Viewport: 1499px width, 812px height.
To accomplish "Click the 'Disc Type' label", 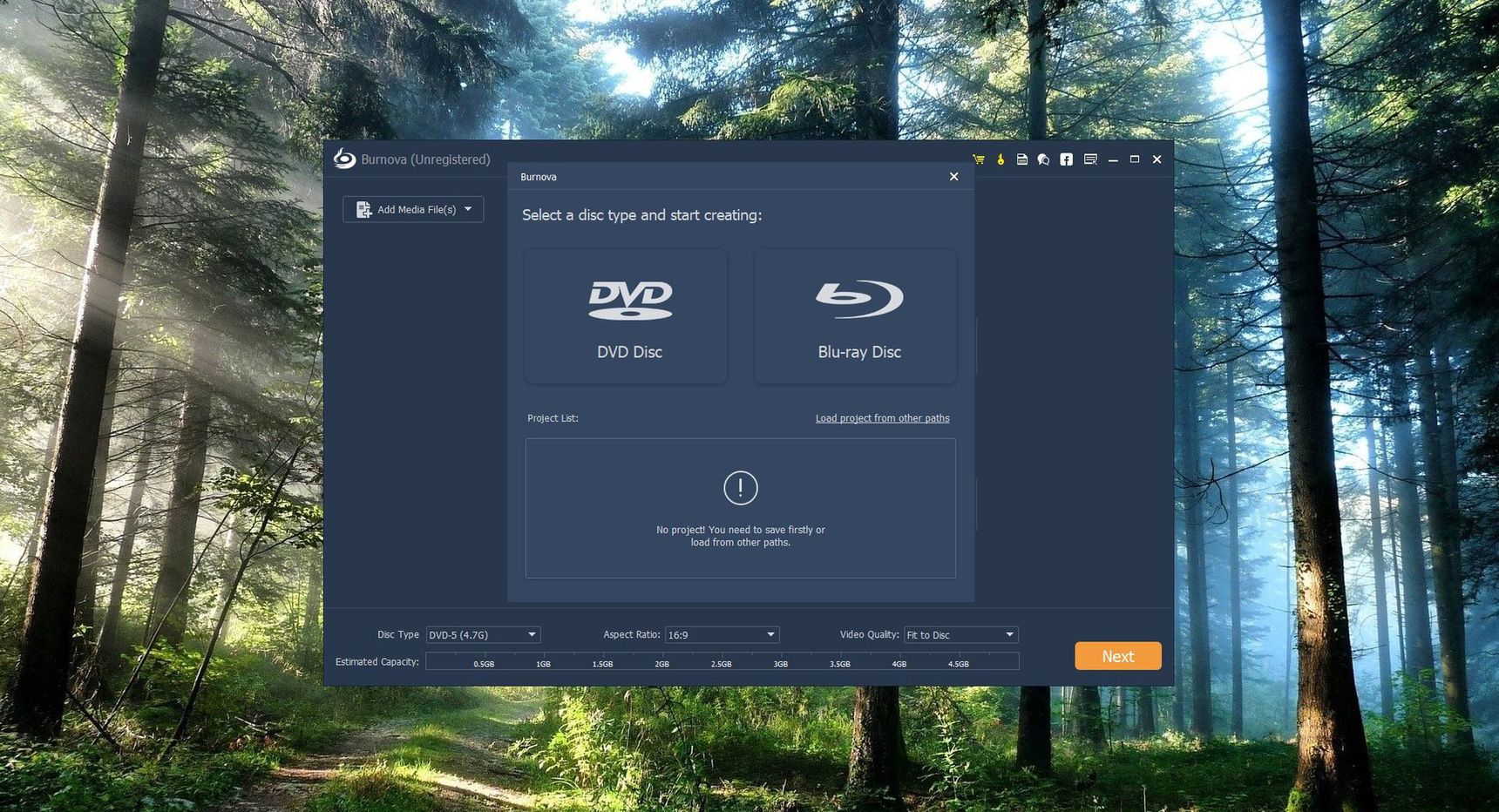I will (398, 635).
